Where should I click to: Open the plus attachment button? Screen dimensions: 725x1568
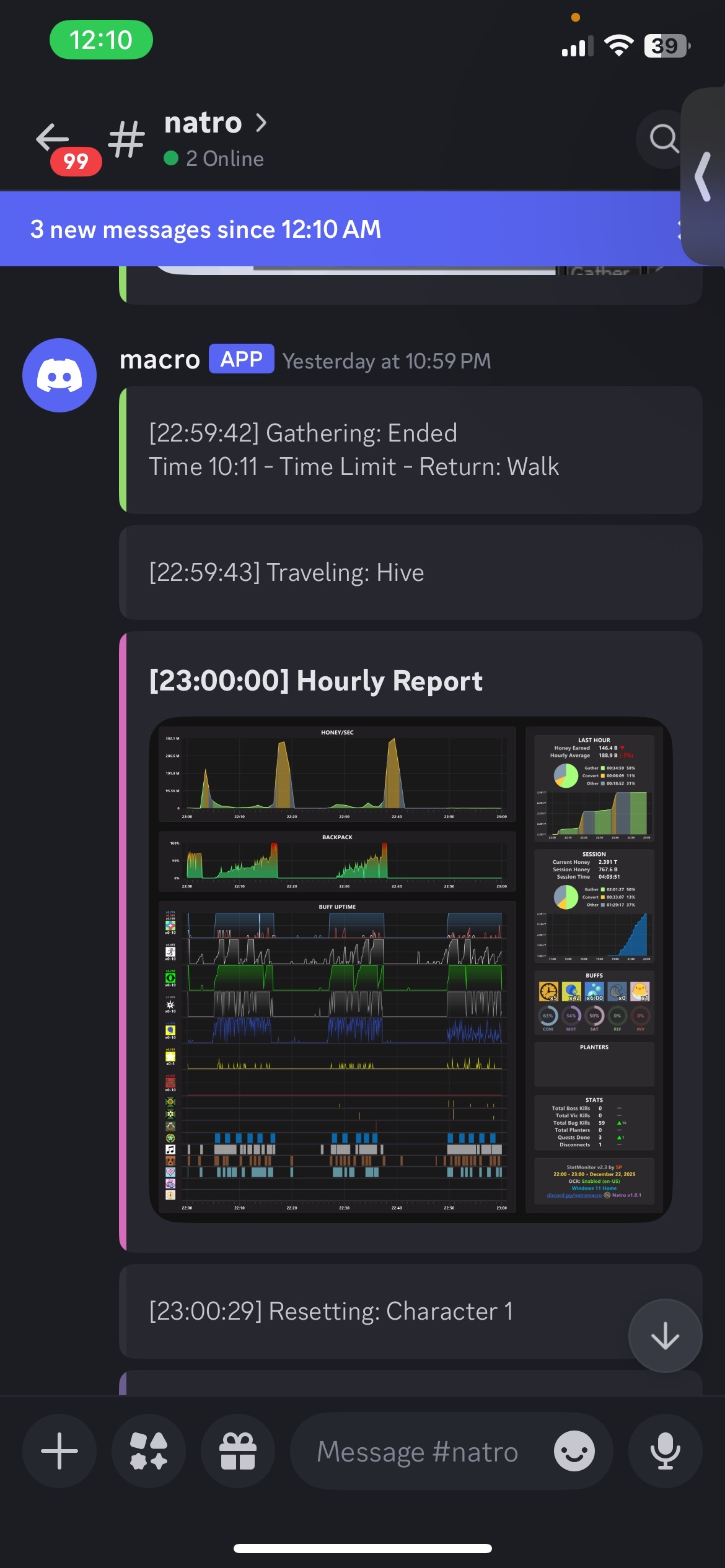pos(59,1451)
